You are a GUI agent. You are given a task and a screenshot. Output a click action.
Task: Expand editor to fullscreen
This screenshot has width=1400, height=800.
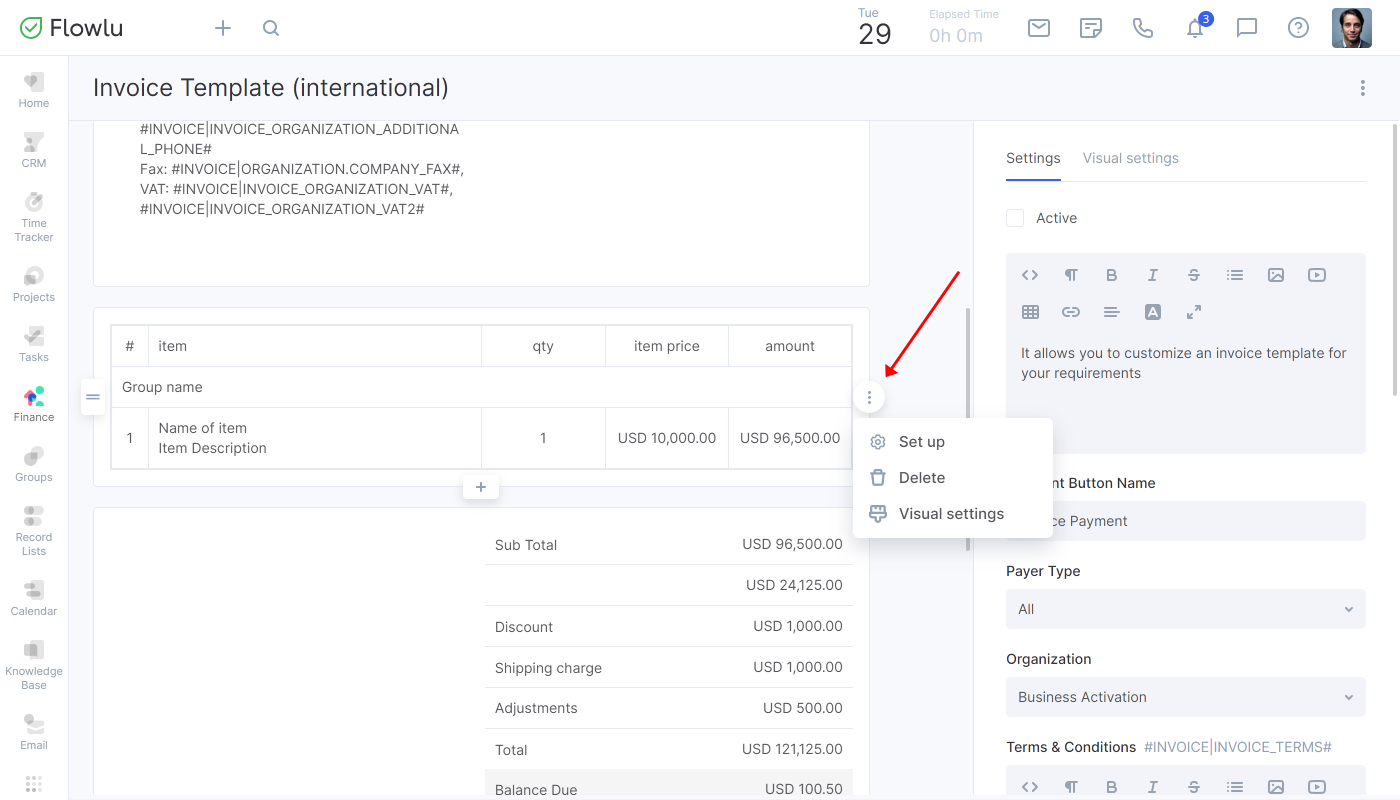1194,312
